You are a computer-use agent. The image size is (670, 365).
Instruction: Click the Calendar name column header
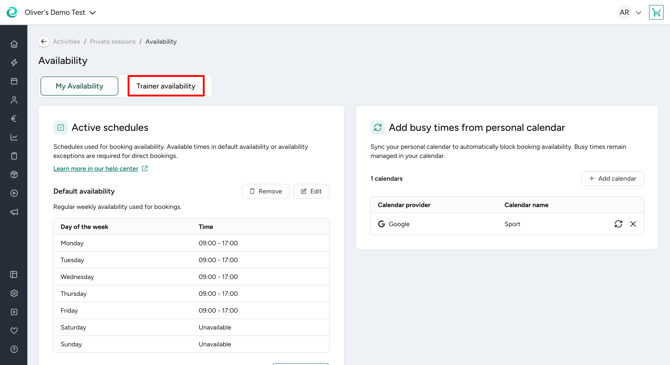(x=526, y=205)
